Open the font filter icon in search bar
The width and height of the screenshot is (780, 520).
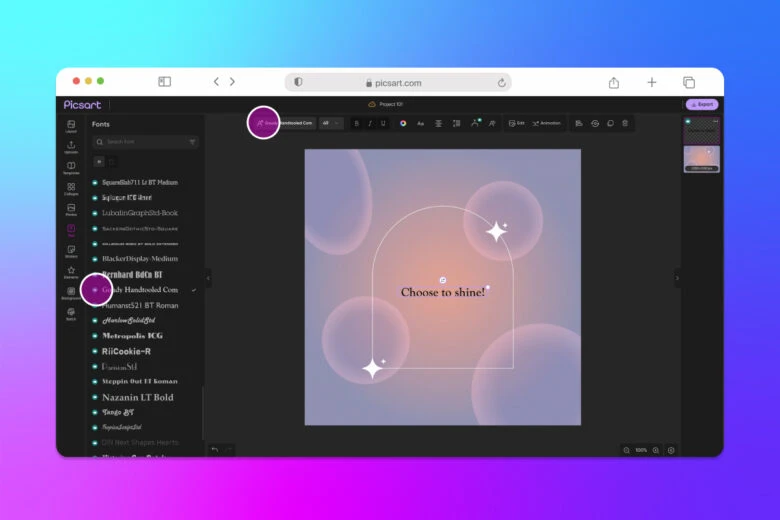coord(192,142)
